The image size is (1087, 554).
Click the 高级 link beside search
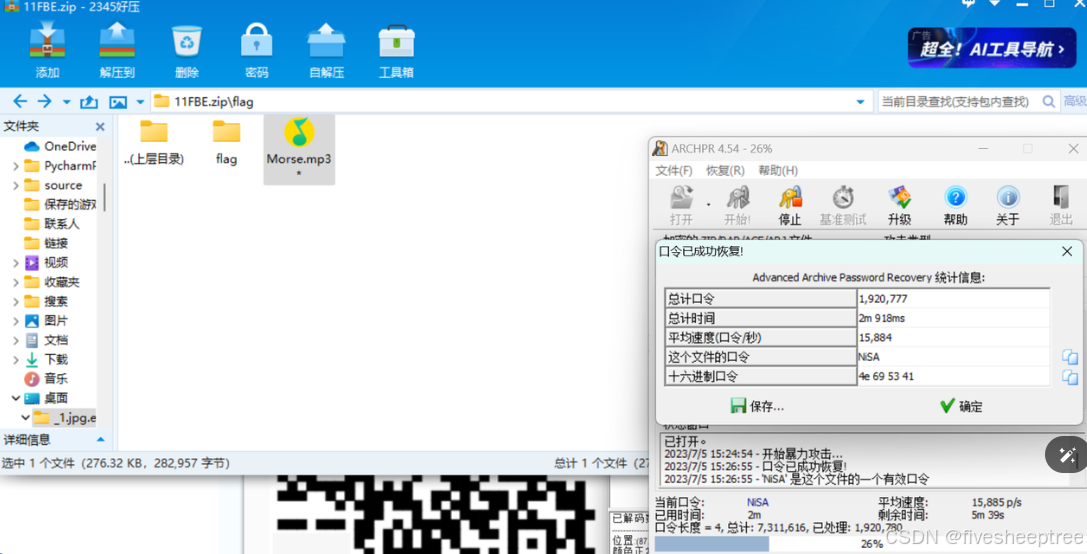[1075, 102]
